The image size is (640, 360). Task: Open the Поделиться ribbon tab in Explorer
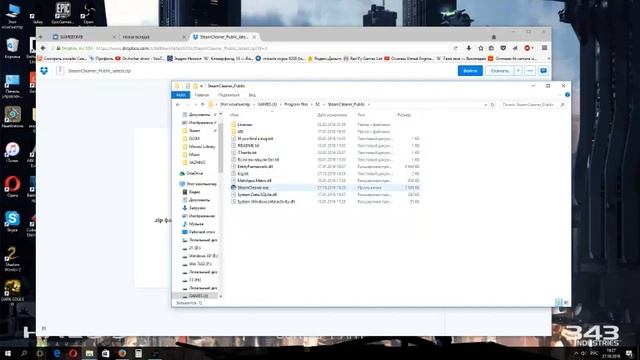click(229, 95)
